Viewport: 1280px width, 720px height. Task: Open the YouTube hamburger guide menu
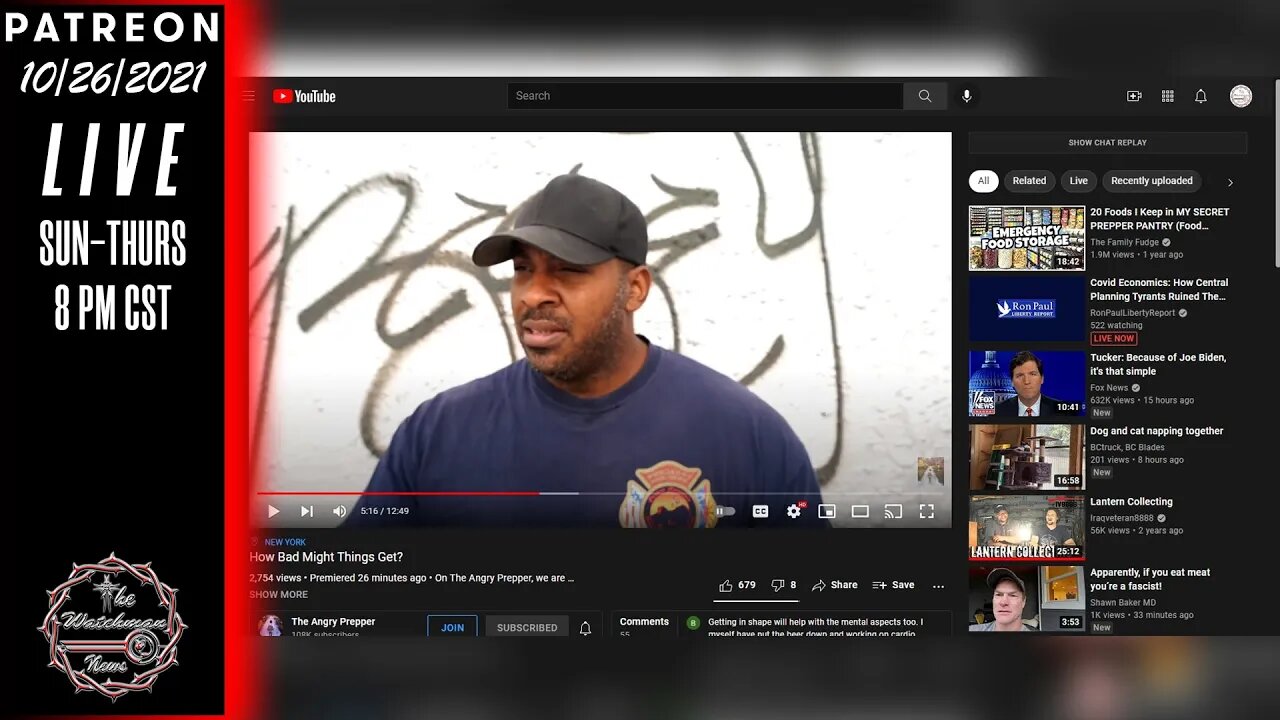[249, 96]
